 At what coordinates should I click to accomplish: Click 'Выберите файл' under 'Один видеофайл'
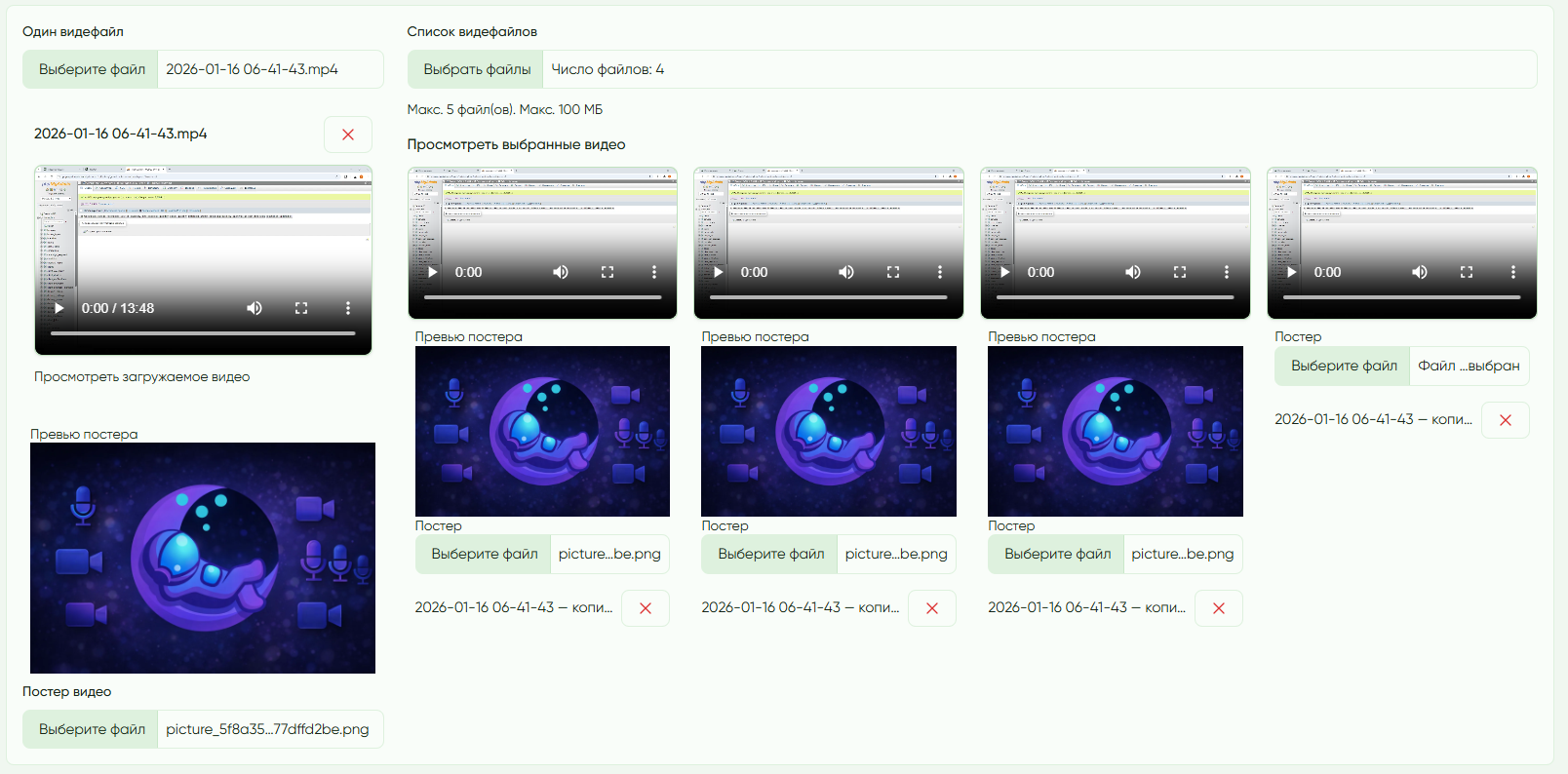pyautogui.click(x=91, y=69)
